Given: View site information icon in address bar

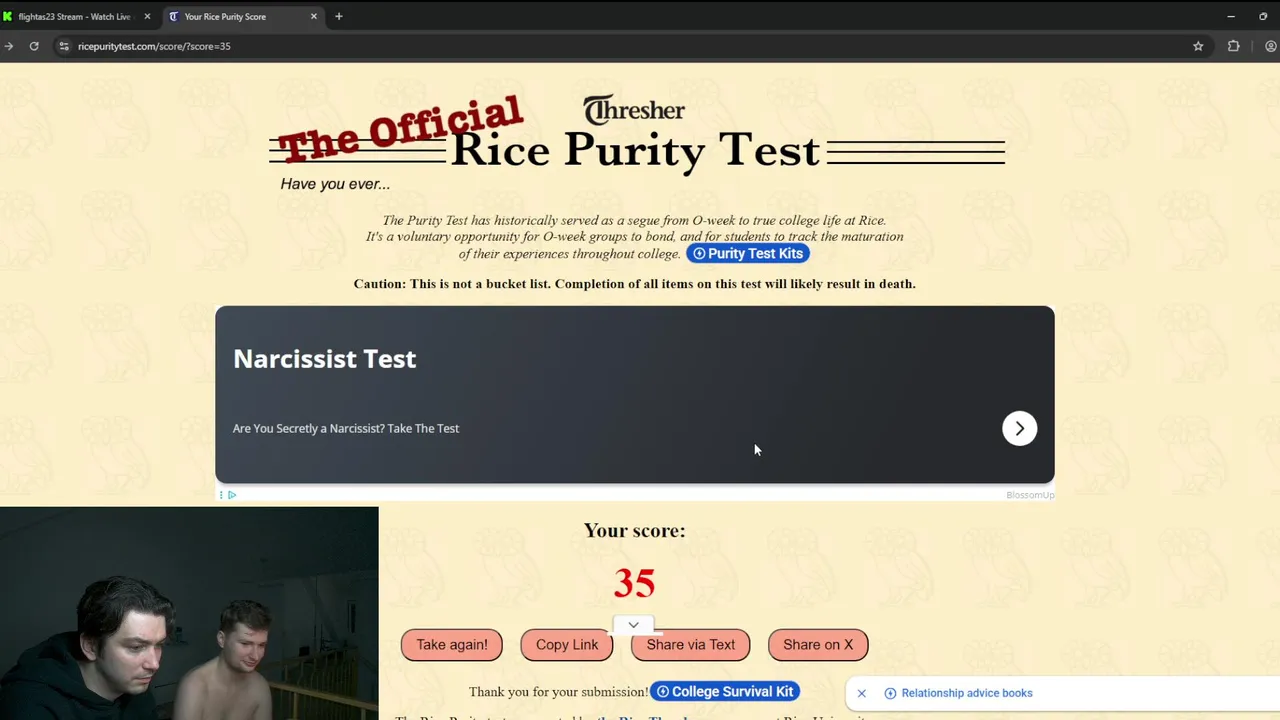Looking at the screenshot, I should coord(64,46).
